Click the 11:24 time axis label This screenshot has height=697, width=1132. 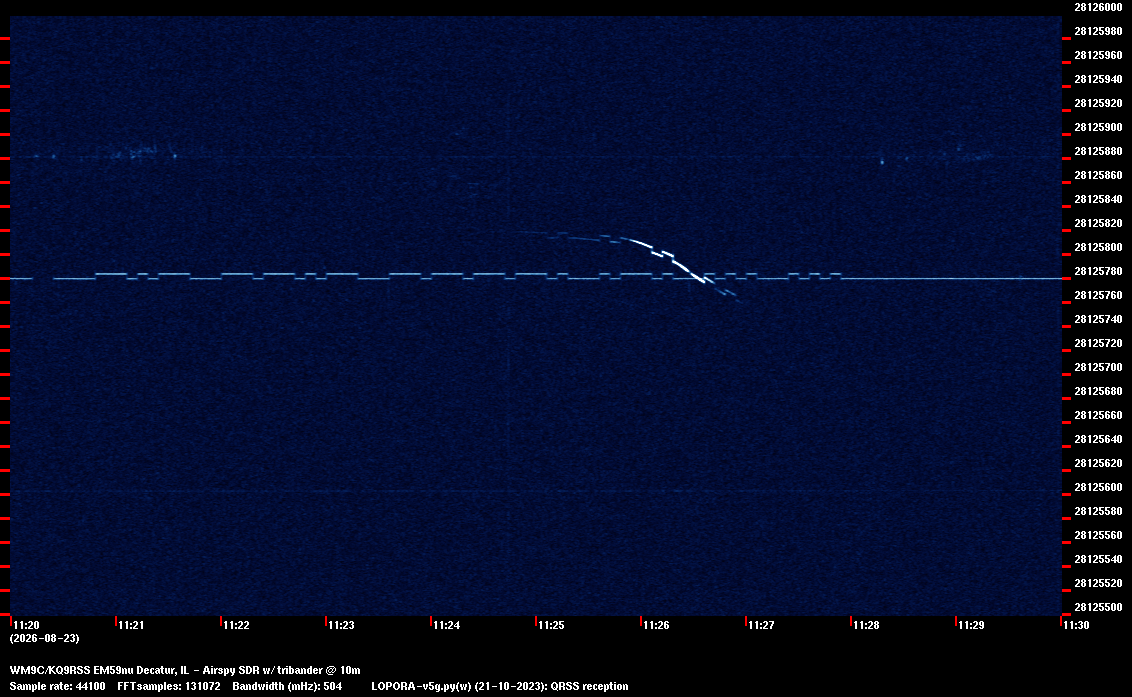point(447,625)
